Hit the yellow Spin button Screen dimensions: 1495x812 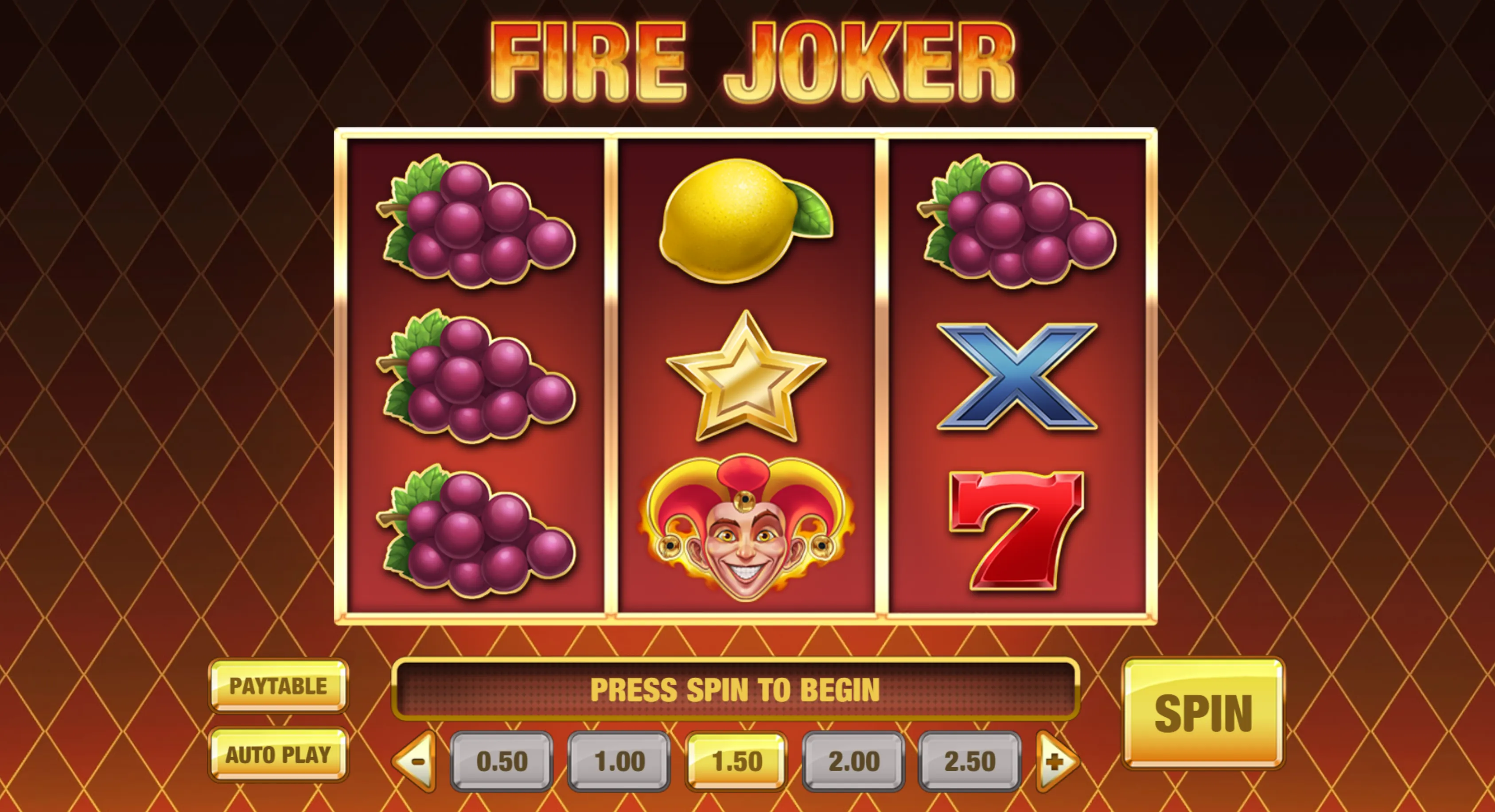(1203, 713)
